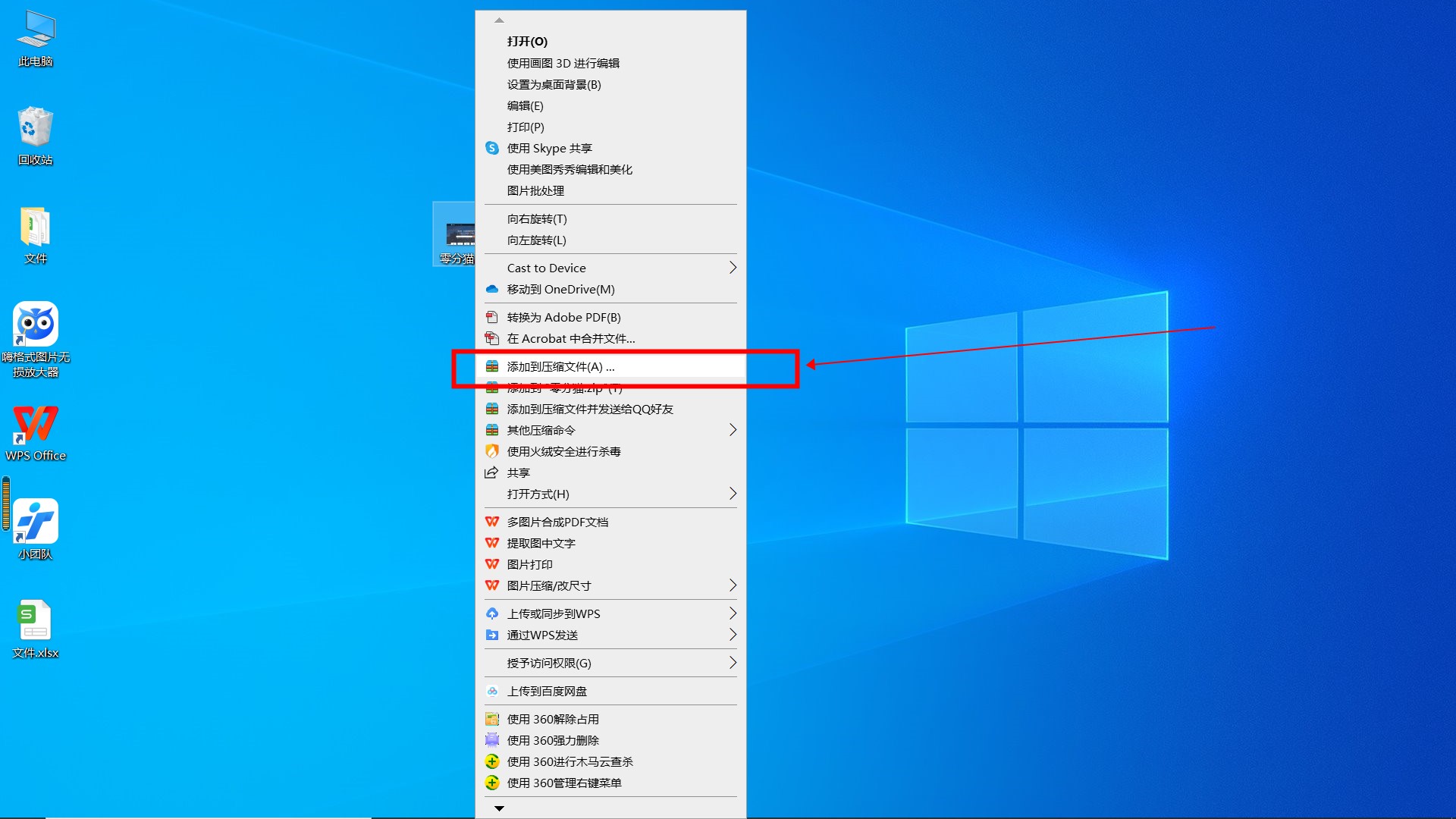Select the 回收站 recycle bin icon
Viewport: 1456px width, 819px height.
click(x=35, y=128)
